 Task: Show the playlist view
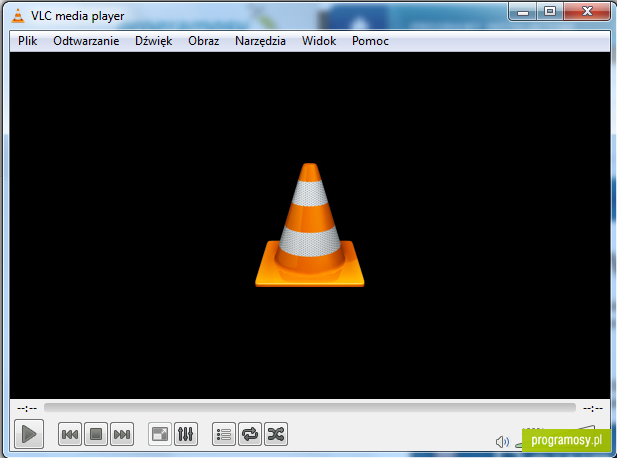224,434
